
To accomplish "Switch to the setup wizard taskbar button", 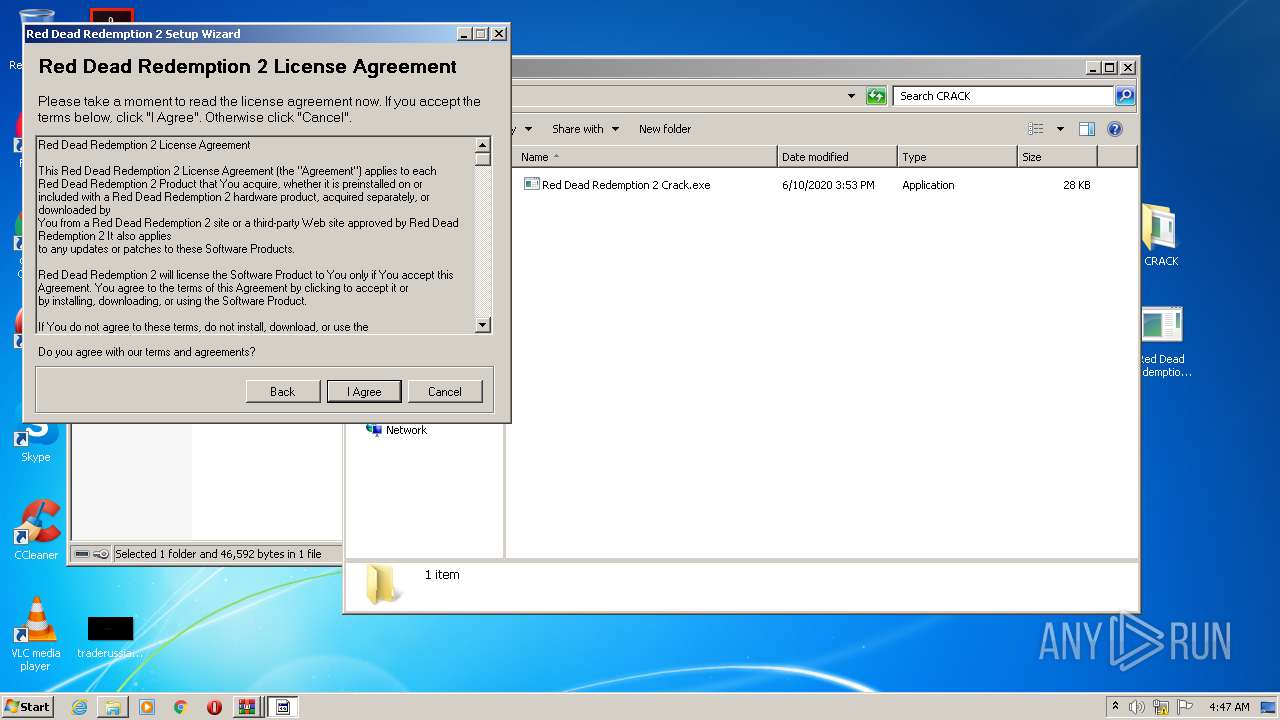I will tap(283, 707).
